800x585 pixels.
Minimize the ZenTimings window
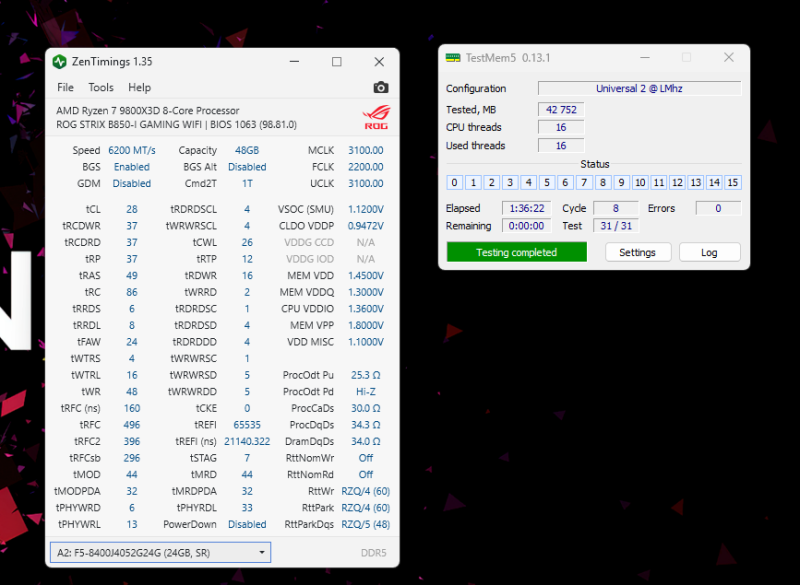pos(294,62)
